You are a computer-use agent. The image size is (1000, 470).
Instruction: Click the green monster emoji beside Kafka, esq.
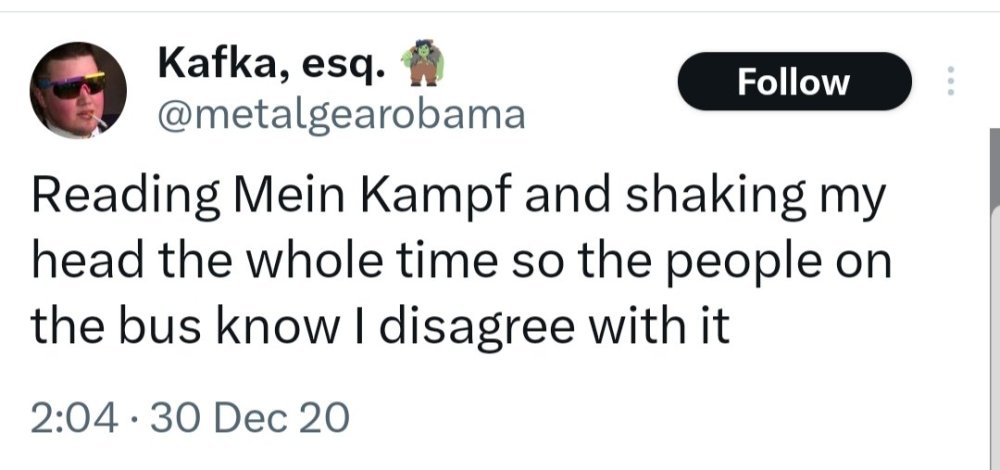[x=422, y=62]
